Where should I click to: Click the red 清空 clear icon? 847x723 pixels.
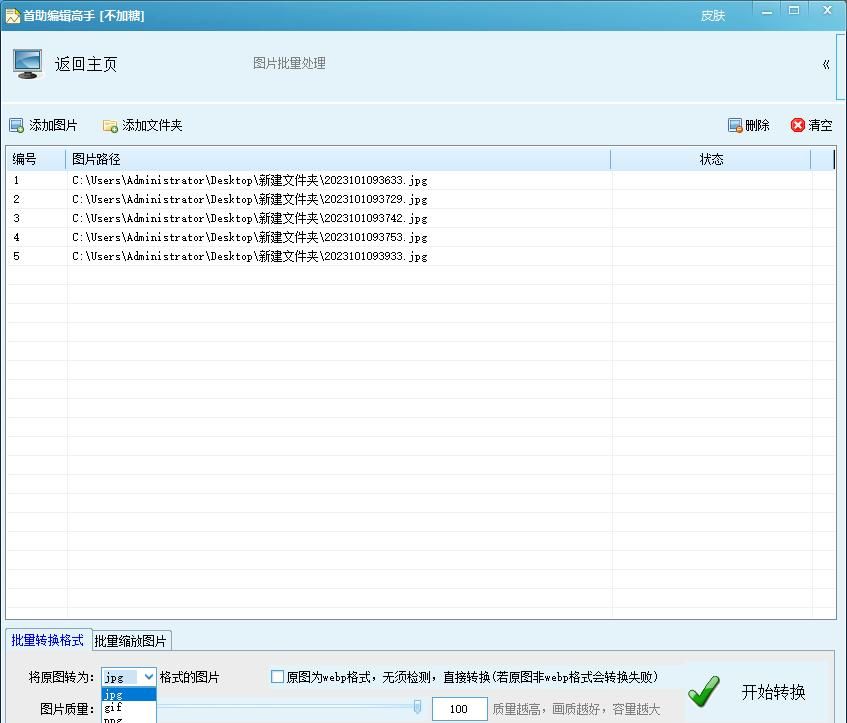(797, 125)
